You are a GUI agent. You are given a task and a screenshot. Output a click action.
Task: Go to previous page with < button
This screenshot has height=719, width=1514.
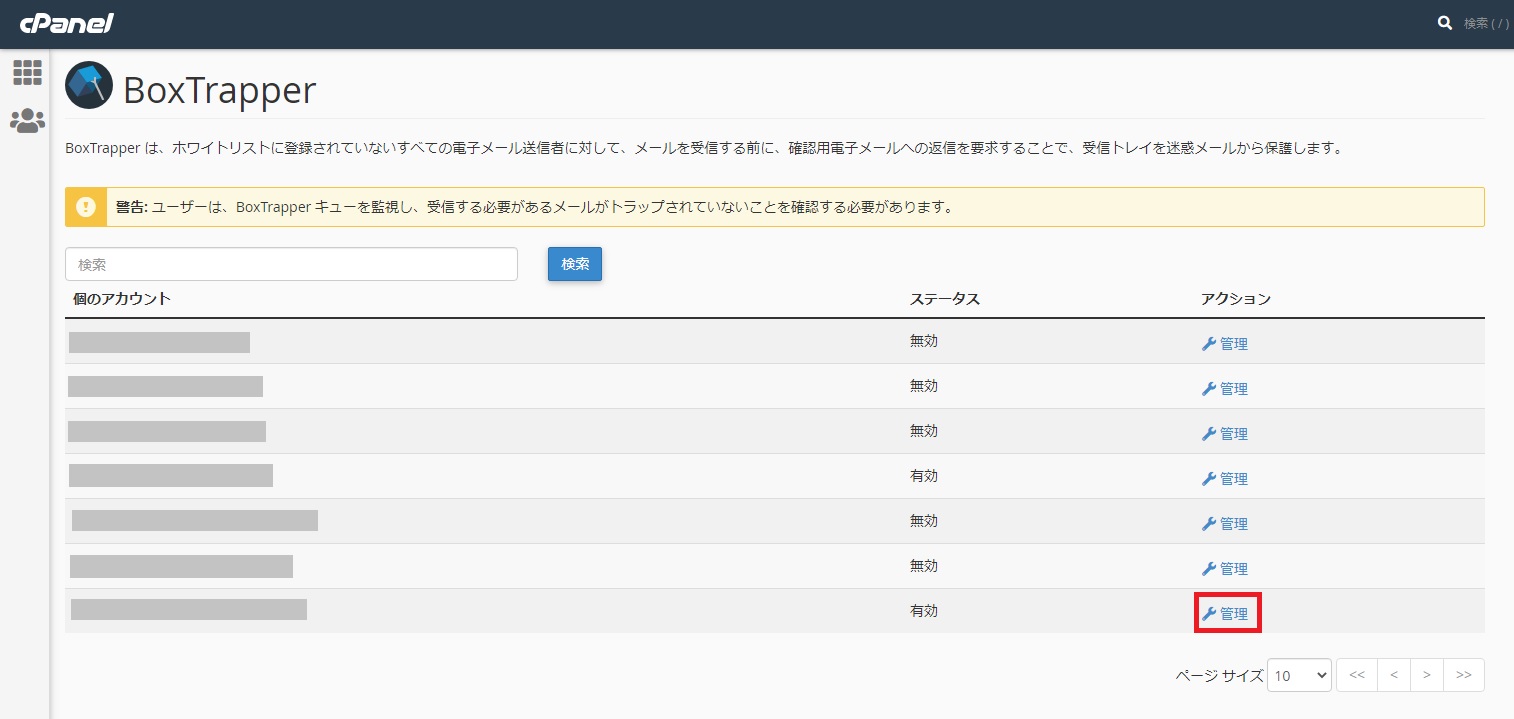1394,675
